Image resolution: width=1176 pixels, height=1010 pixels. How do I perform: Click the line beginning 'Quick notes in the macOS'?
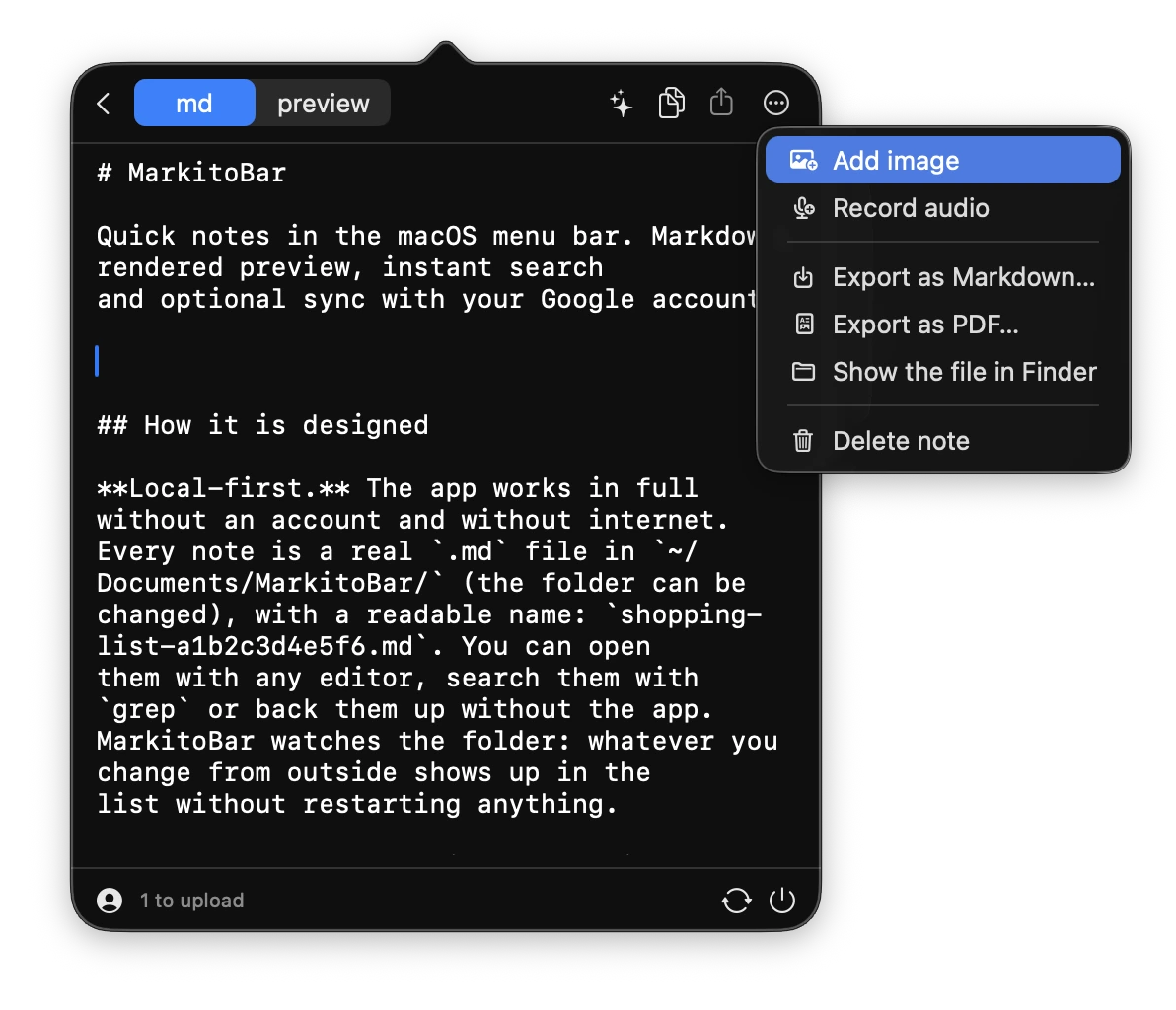[427, 236]
